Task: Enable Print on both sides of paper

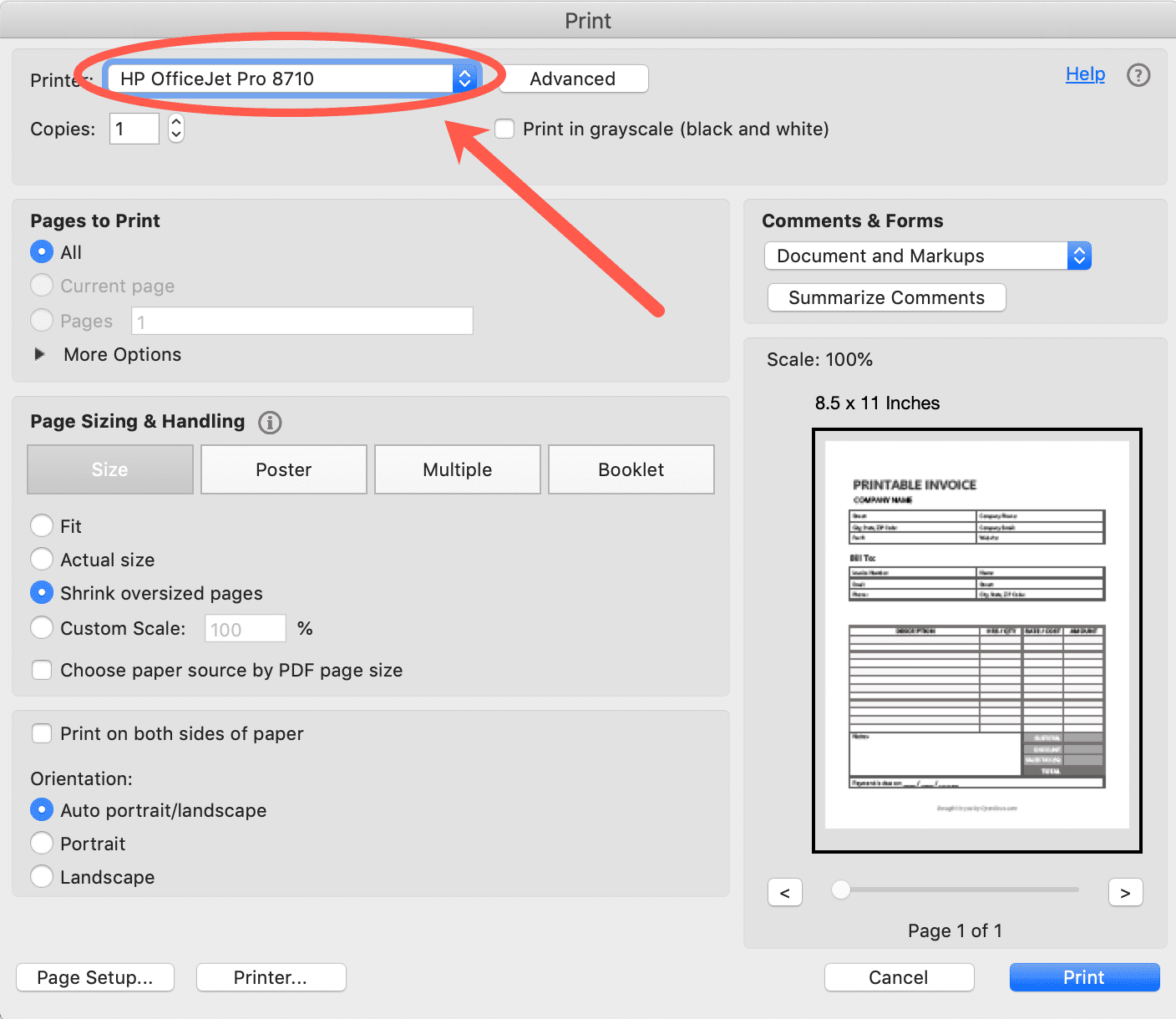Action: click(42, 733)
